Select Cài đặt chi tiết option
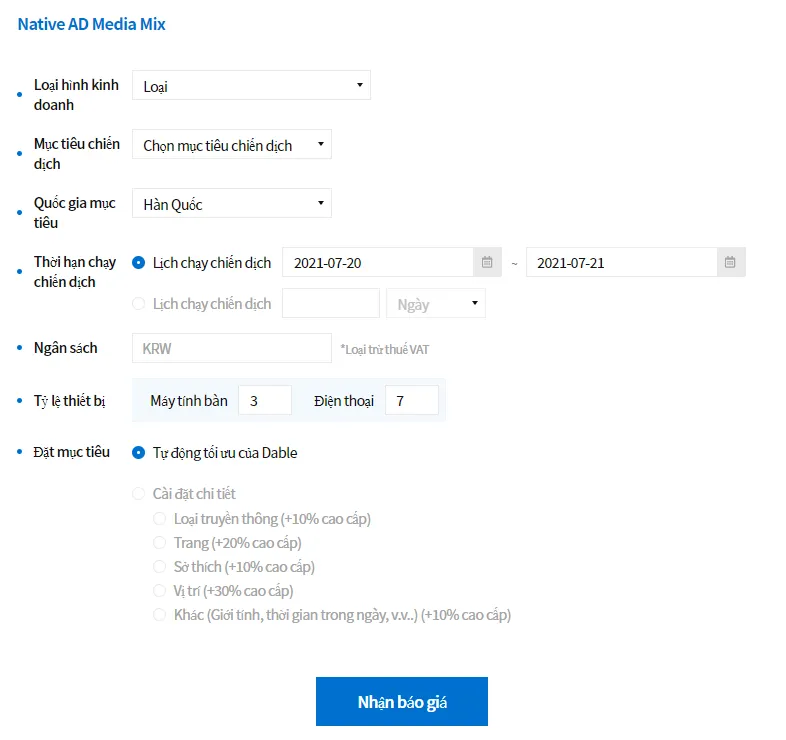Screen dimensions: 786x740 point(138,494)
